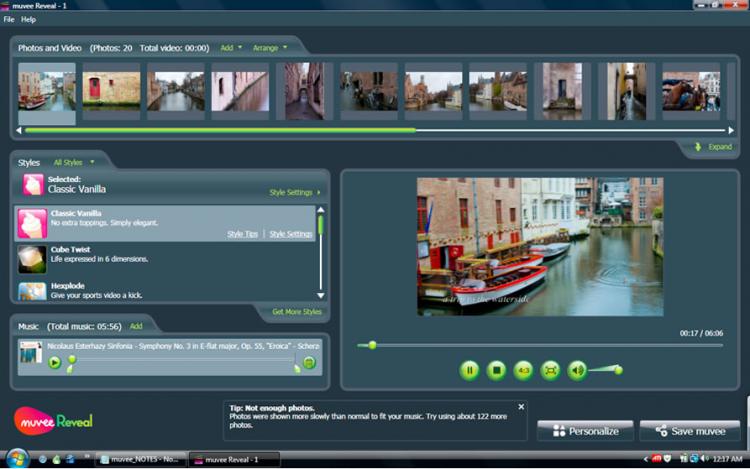Open the File menu

tap(9, 19)
